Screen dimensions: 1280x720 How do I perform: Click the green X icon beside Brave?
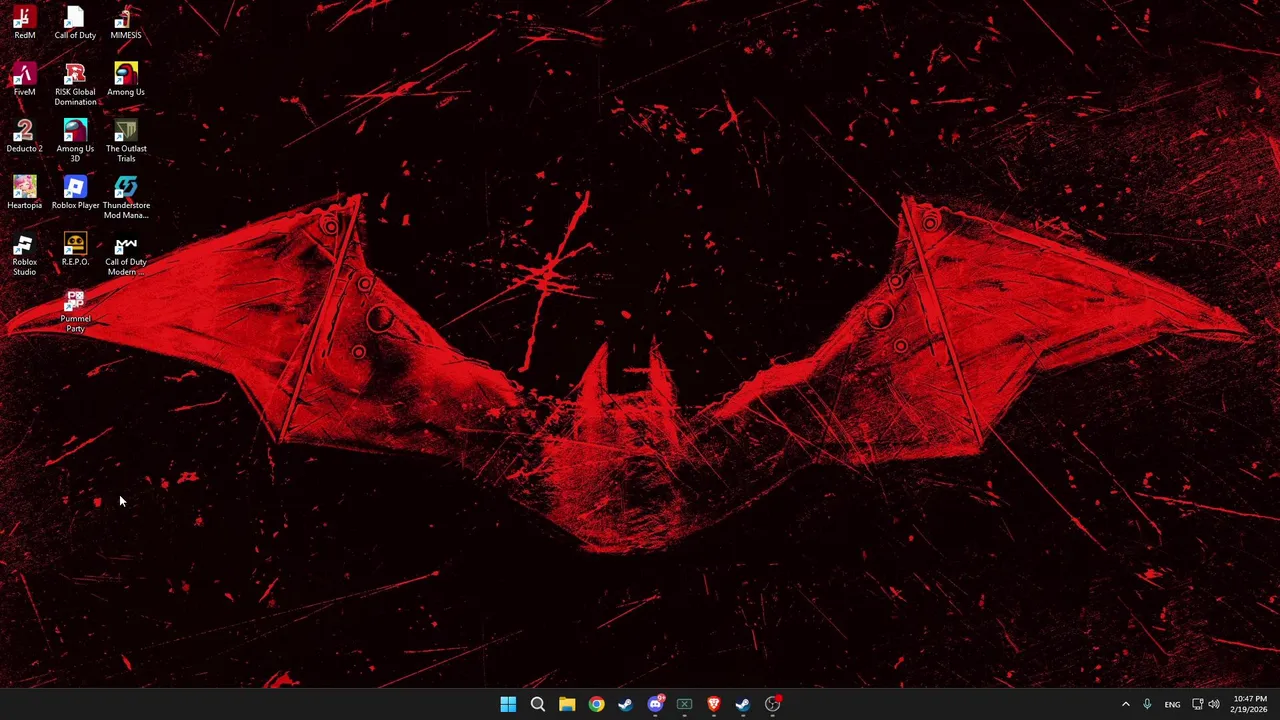(x=684, y=704)
